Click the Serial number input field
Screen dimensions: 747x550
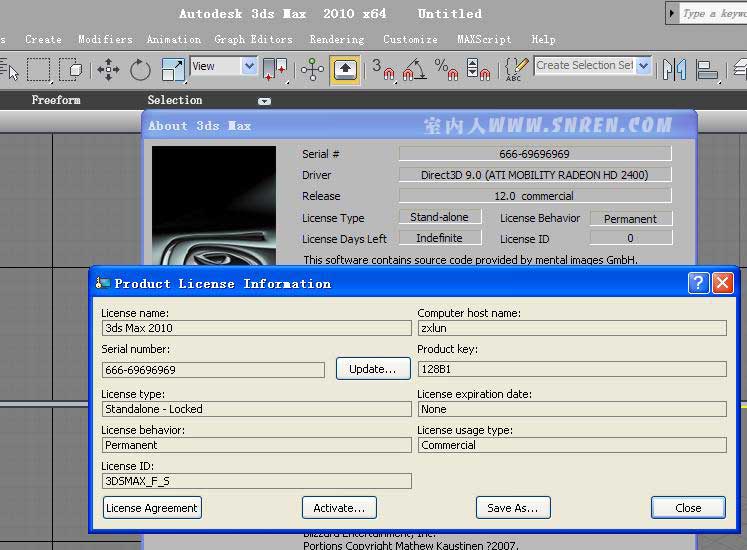[x=213, y=370]
